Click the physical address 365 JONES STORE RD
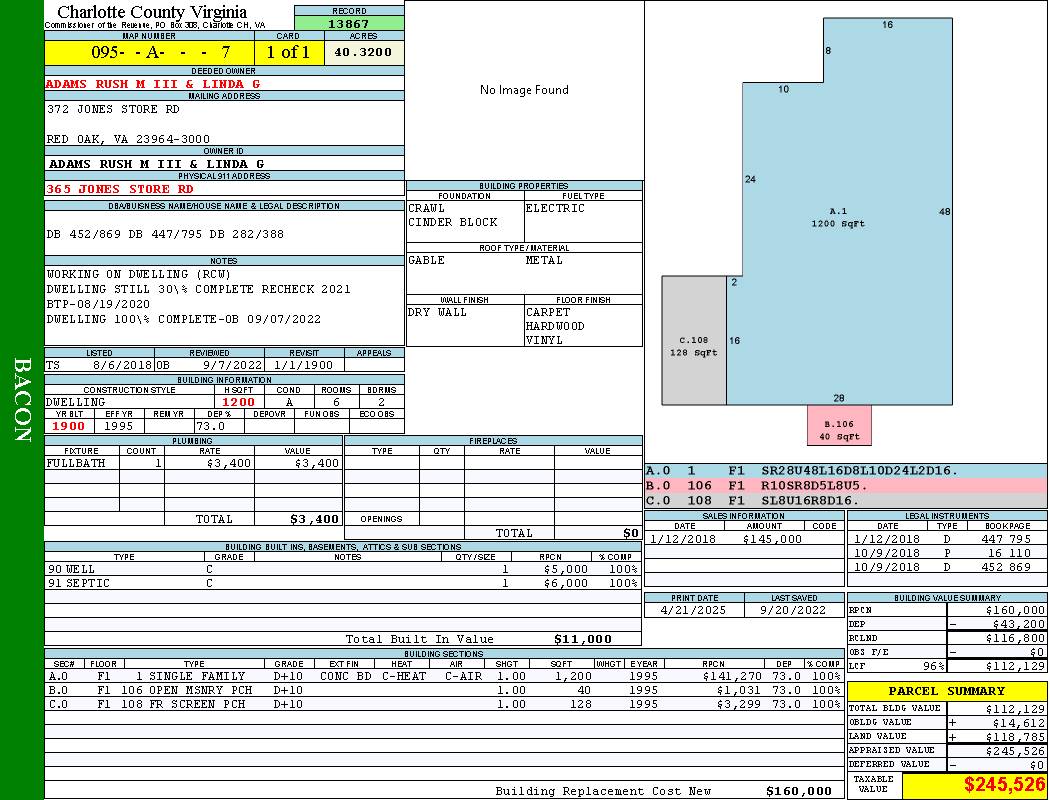This screenshot has width=1050, height=800. tap(121, 189)
